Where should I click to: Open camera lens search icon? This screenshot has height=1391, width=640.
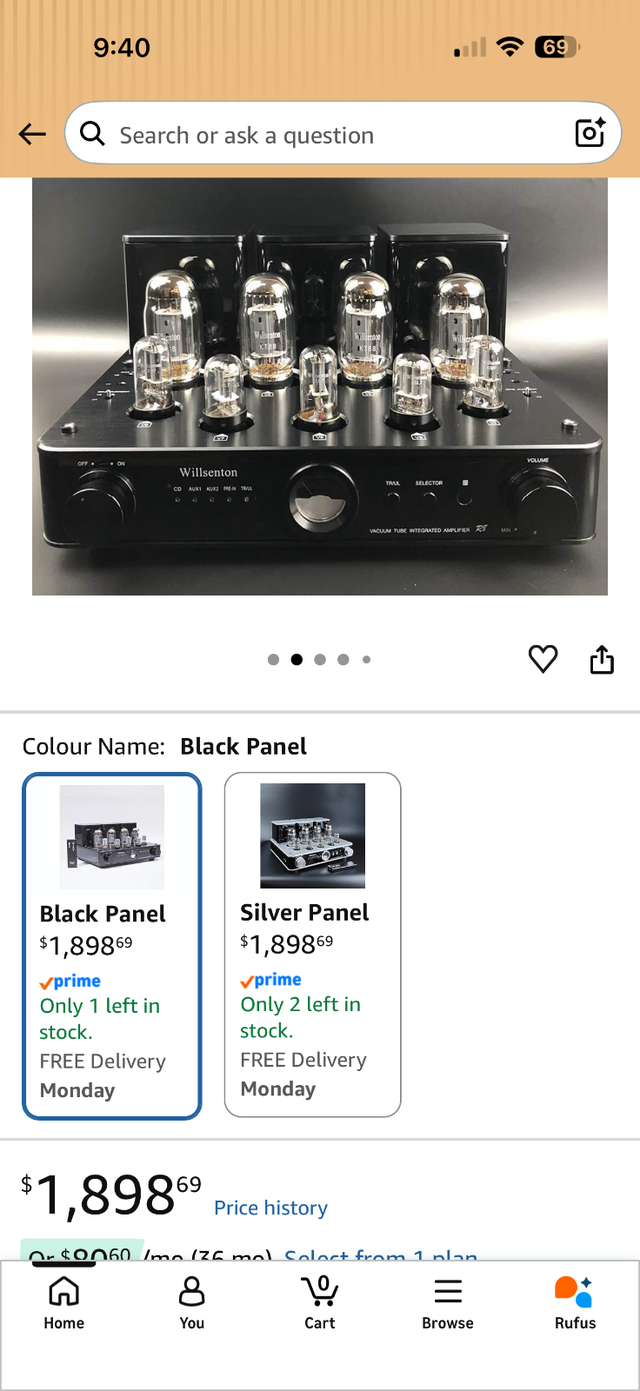click(x=590, y=133)
